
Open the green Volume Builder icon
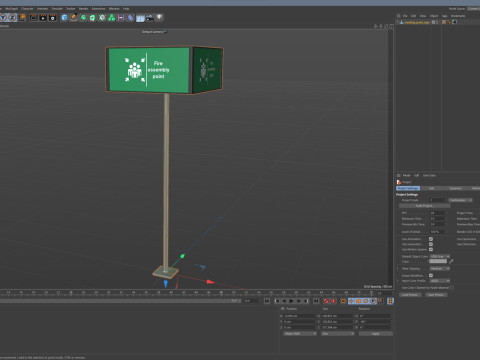click(x=112, y=18)
